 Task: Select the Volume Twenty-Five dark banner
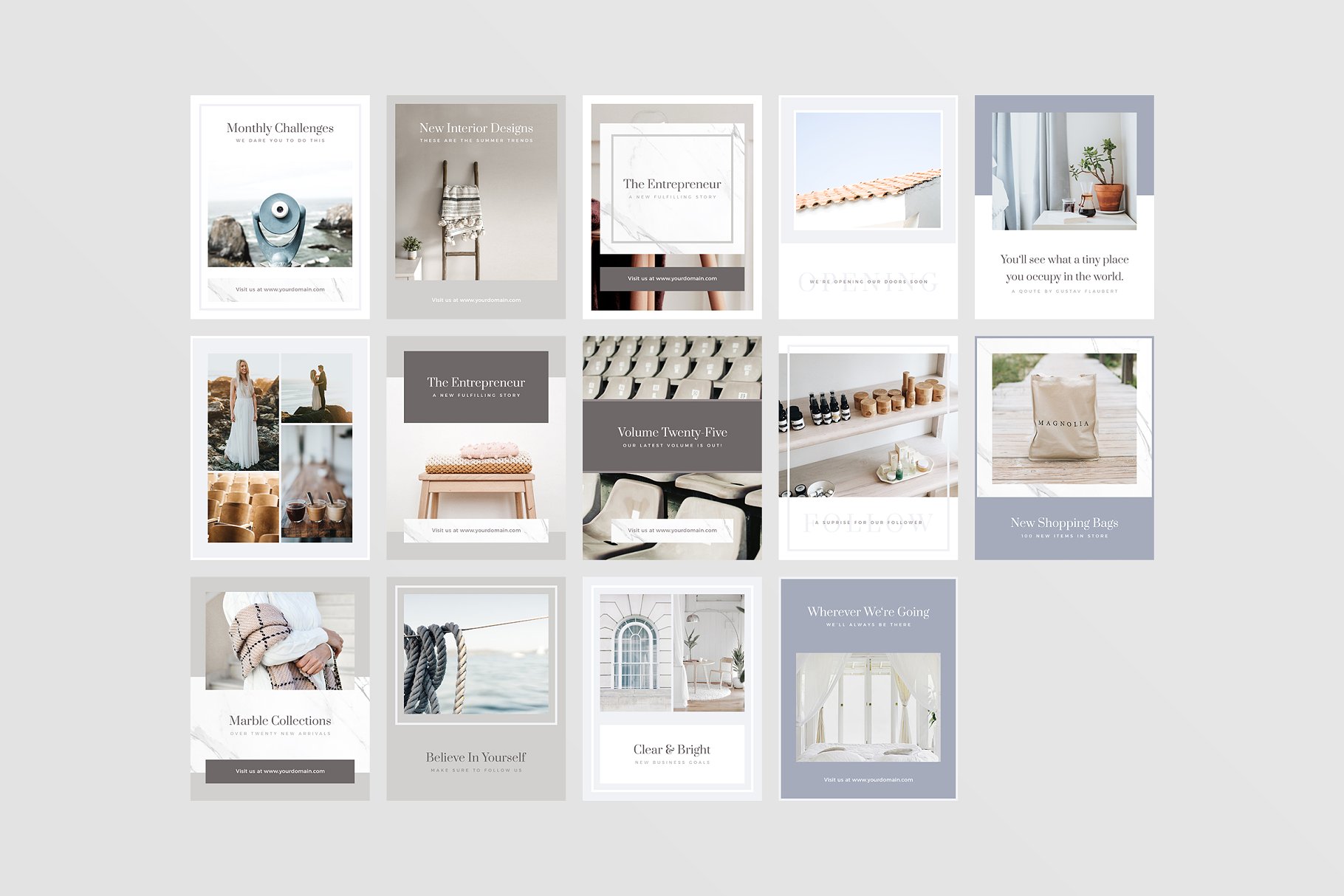(x=671, y=436)
